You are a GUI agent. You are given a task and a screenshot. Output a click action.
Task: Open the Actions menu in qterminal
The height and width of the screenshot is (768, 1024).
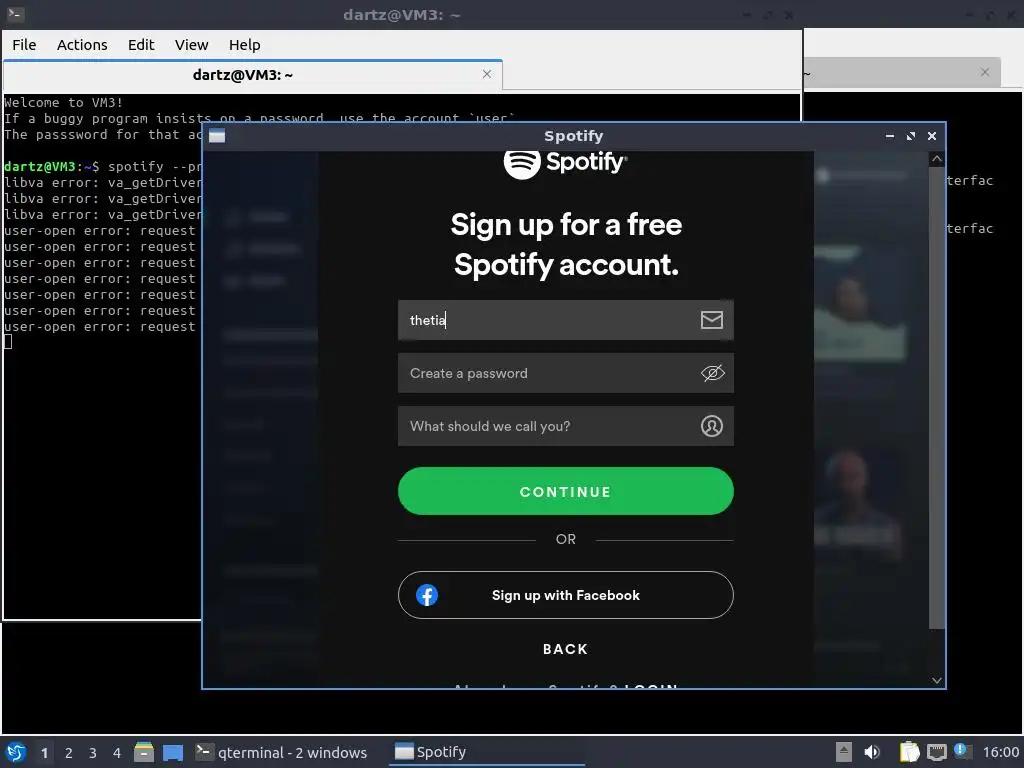pyautogui.click(x=82, y=45)
